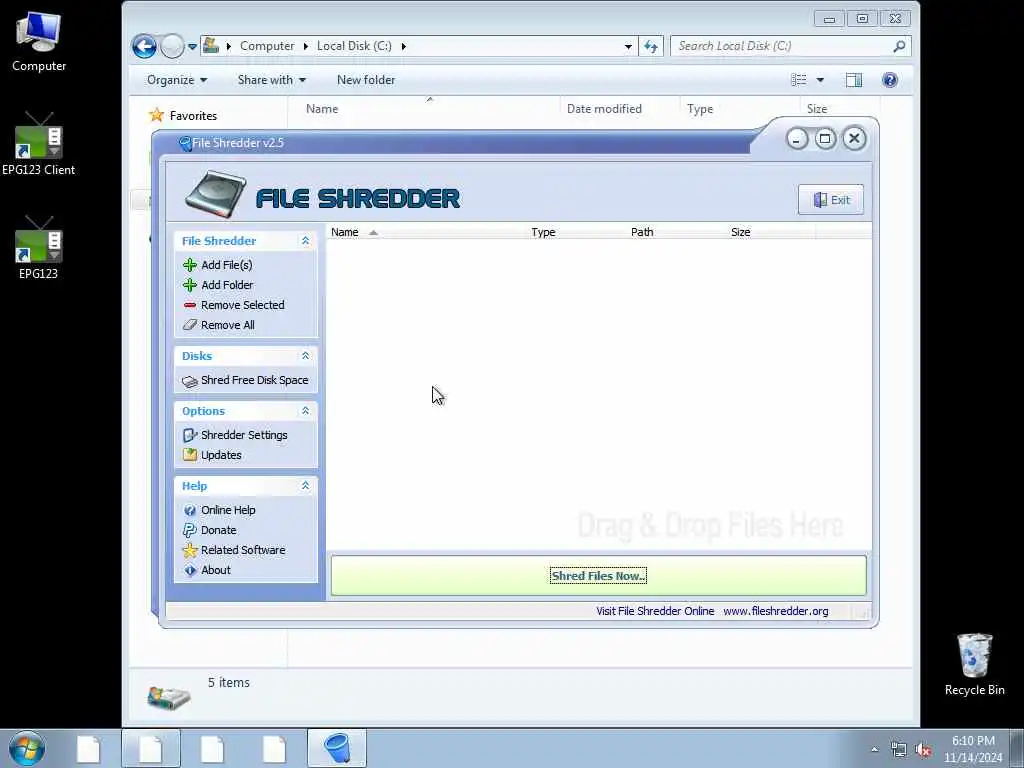Viewport: 1024px width, 768px height.
Task: Select the Recycle Bin desktop icon
Action: point(974,664)
